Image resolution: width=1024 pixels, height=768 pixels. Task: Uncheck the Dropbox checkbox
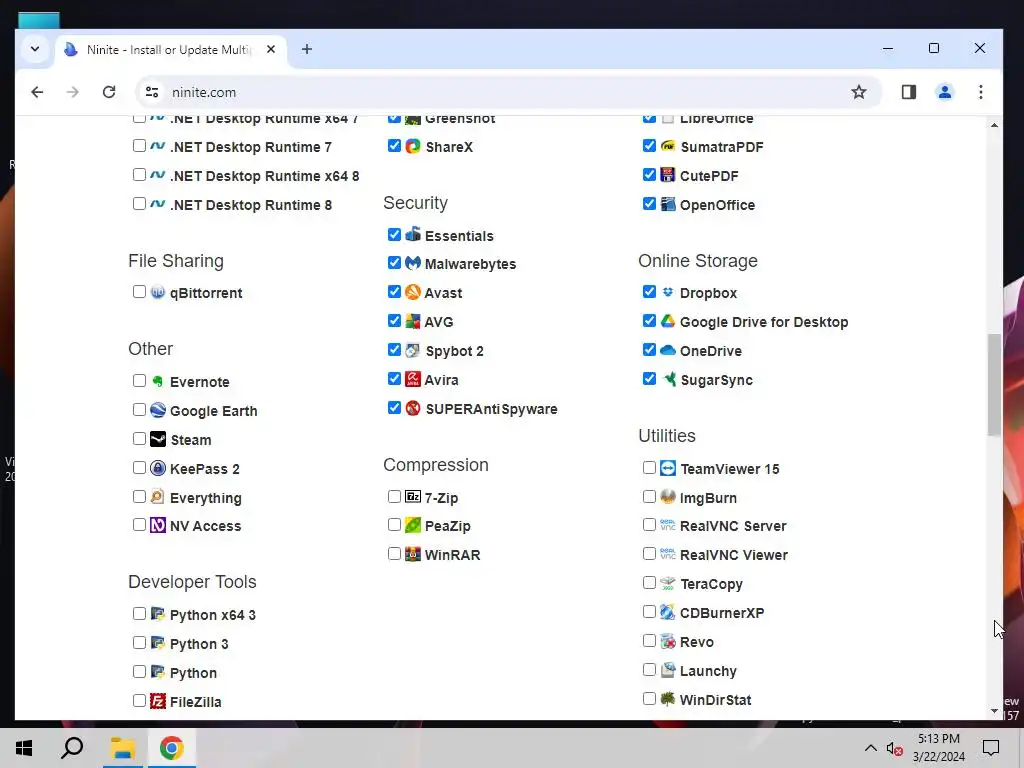tap(649, 291)
